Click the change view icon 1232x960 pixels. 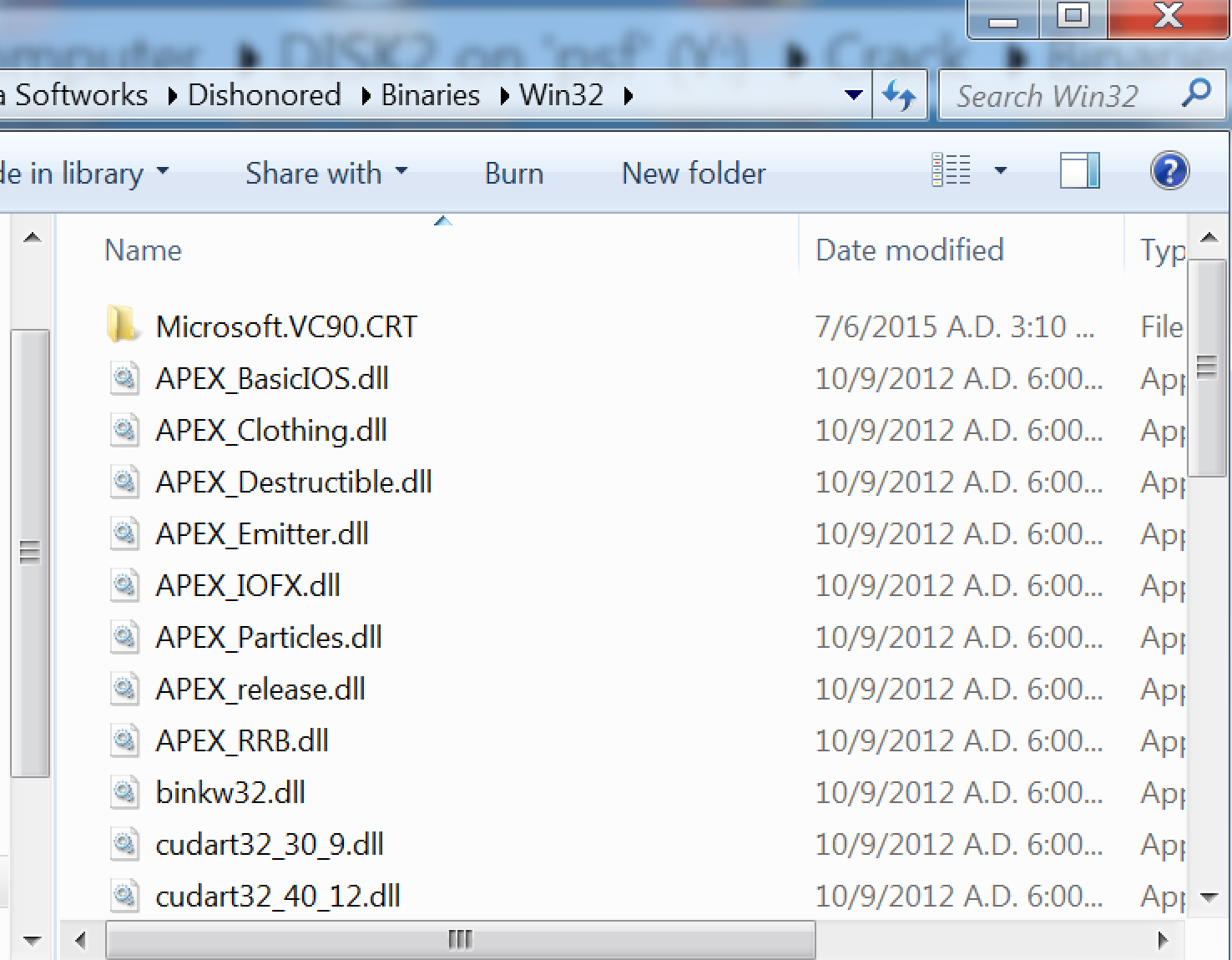pyautogui.click(x=952, y=172)
